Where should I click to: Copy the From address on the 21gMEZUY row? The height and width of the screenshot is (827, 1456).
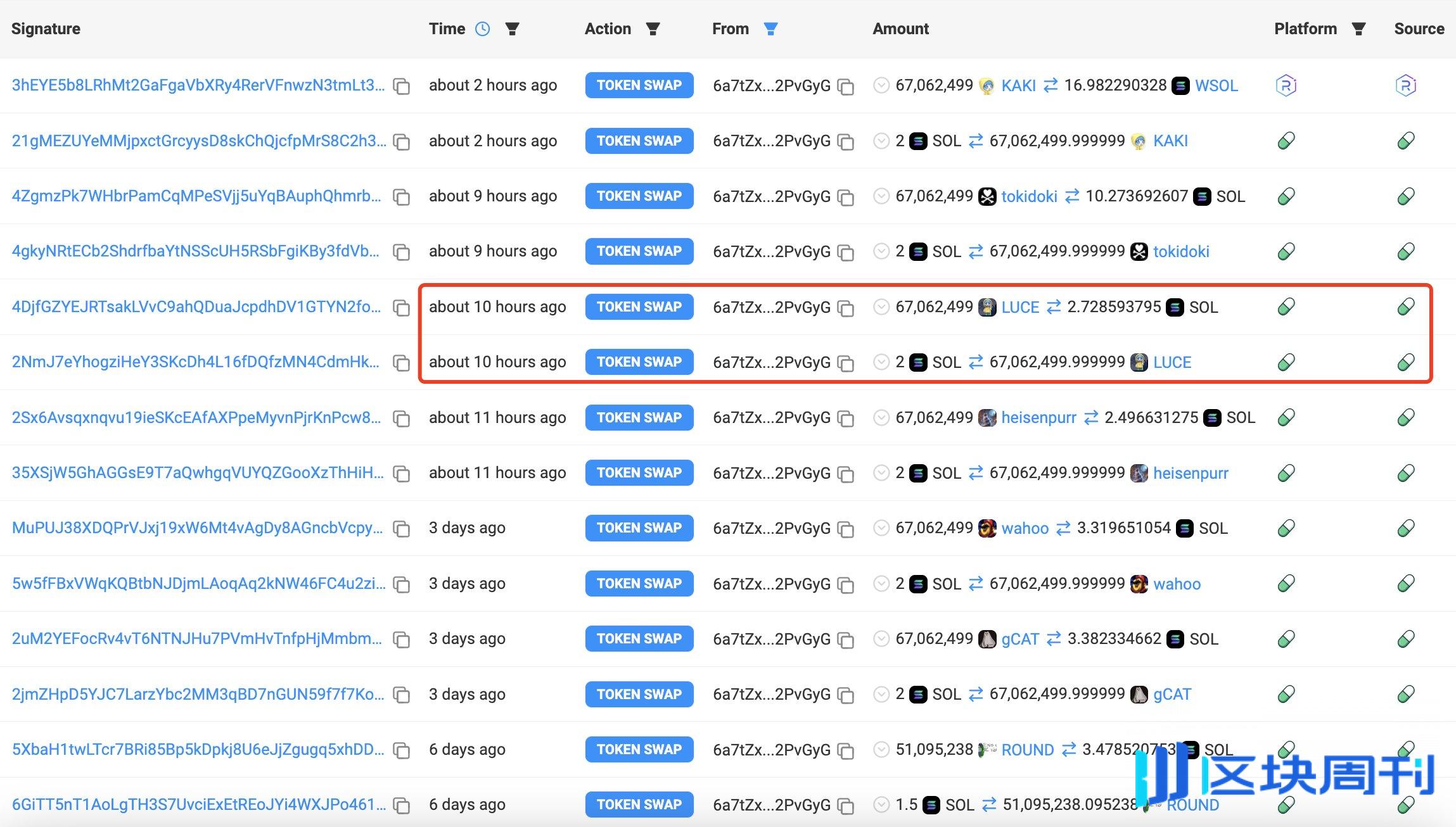845,141
